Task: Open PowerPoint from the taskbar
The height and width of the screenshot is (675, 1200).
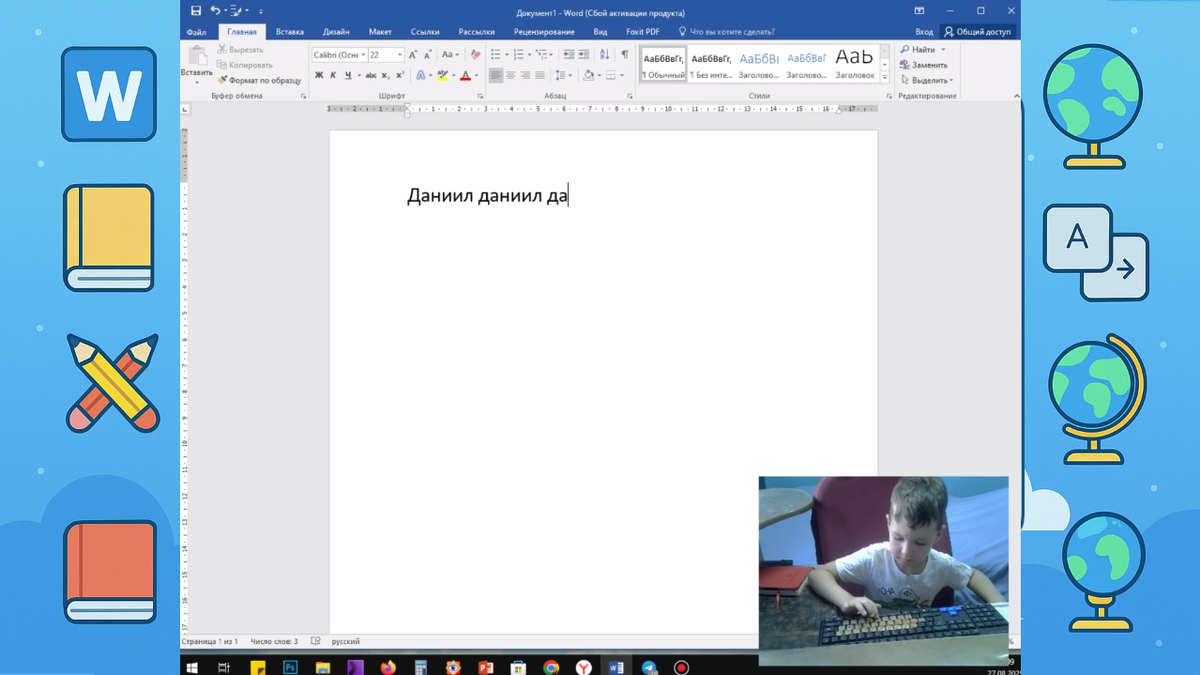Action: coord(486,667)
